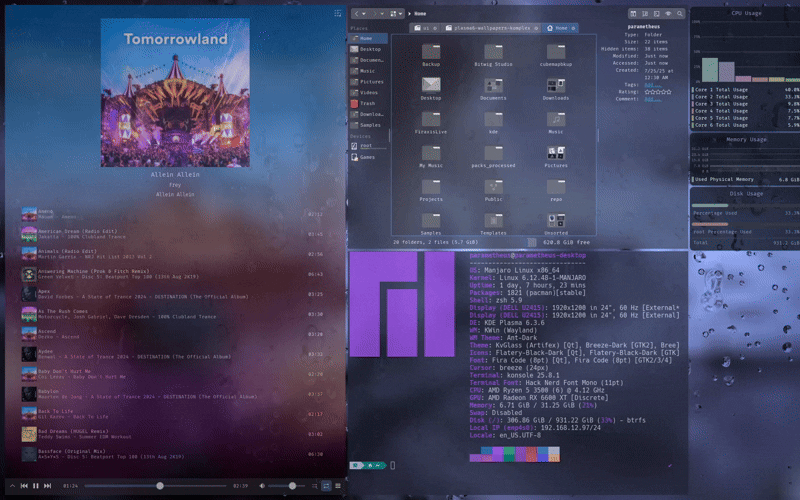Viewport: 800px width, 500px height.
Task: Select the FiraxisLive folder
Action: point(431,122)
